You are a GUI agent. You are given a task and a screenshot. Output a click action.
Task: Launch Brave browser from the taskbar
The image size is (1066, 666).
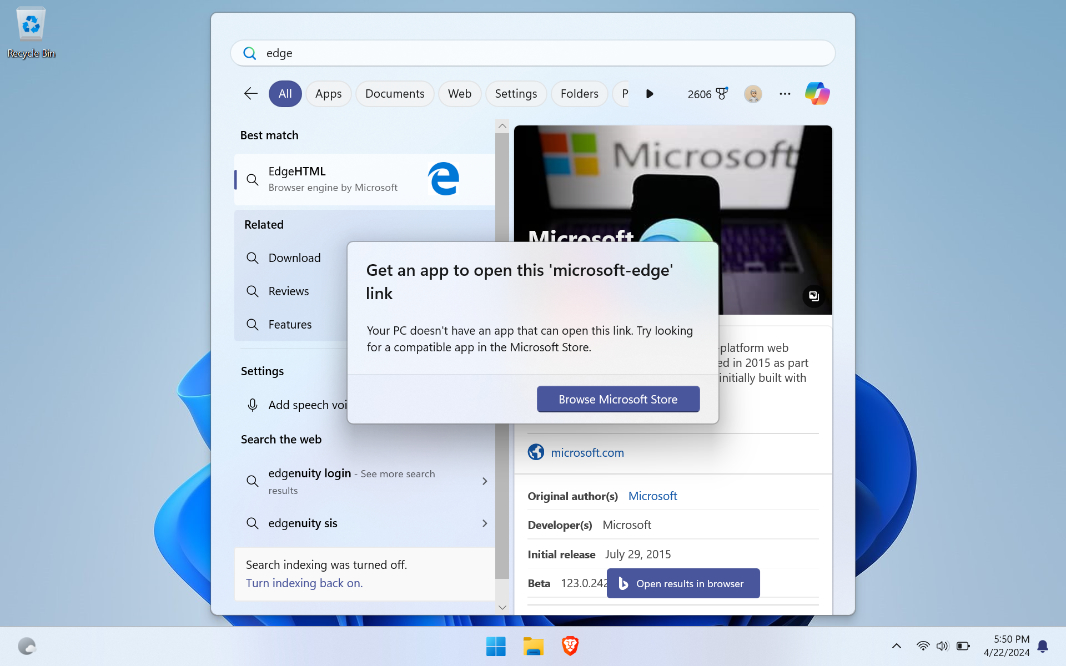[570, 646]
